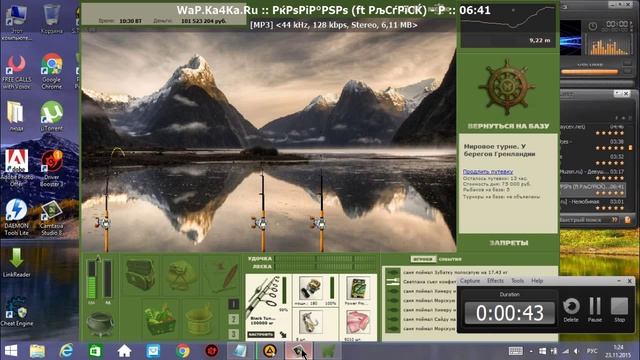Image resolution: width=640 pixels, height=360 pixels.
Task: Click Вернуться на базу button
Action: (x=508, y=126)
